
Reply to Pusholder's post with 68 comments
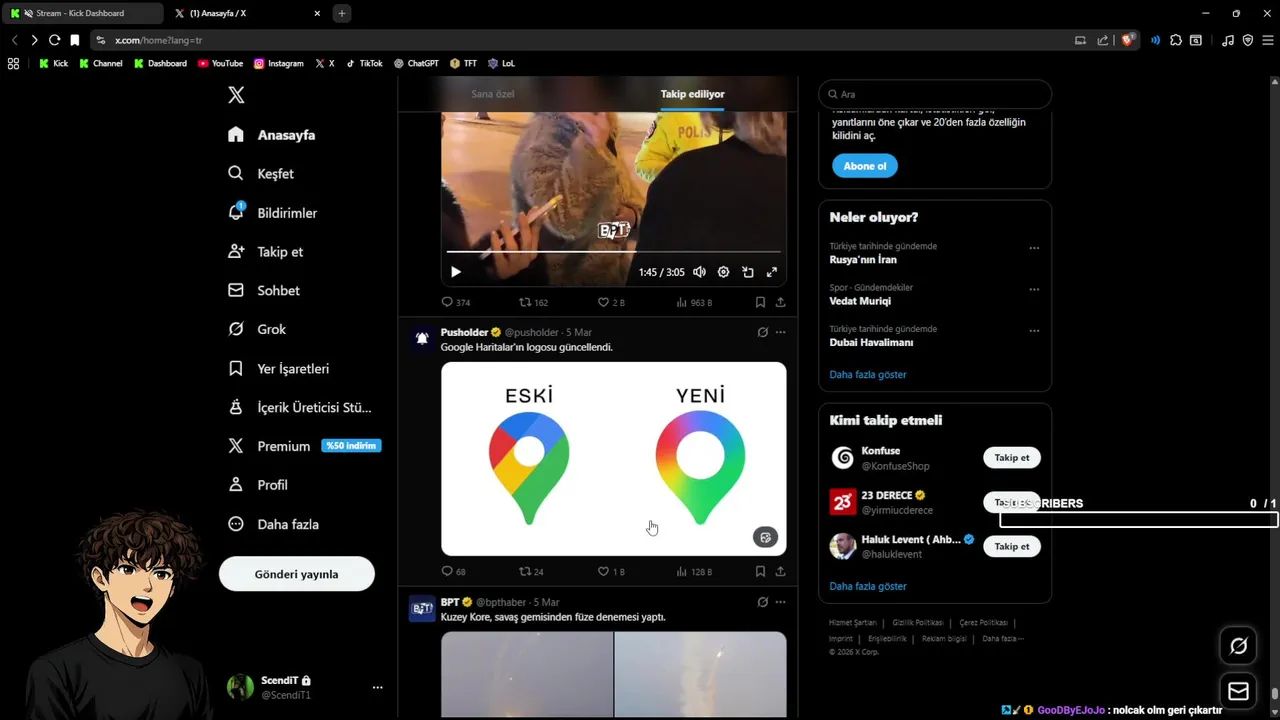coord(454,572)
